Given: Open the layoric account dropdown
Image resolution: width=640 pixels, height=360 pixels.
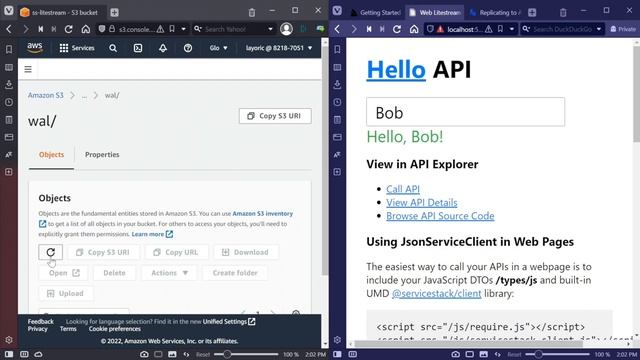Looking at the screenshot, I should (x=279, y=48).
